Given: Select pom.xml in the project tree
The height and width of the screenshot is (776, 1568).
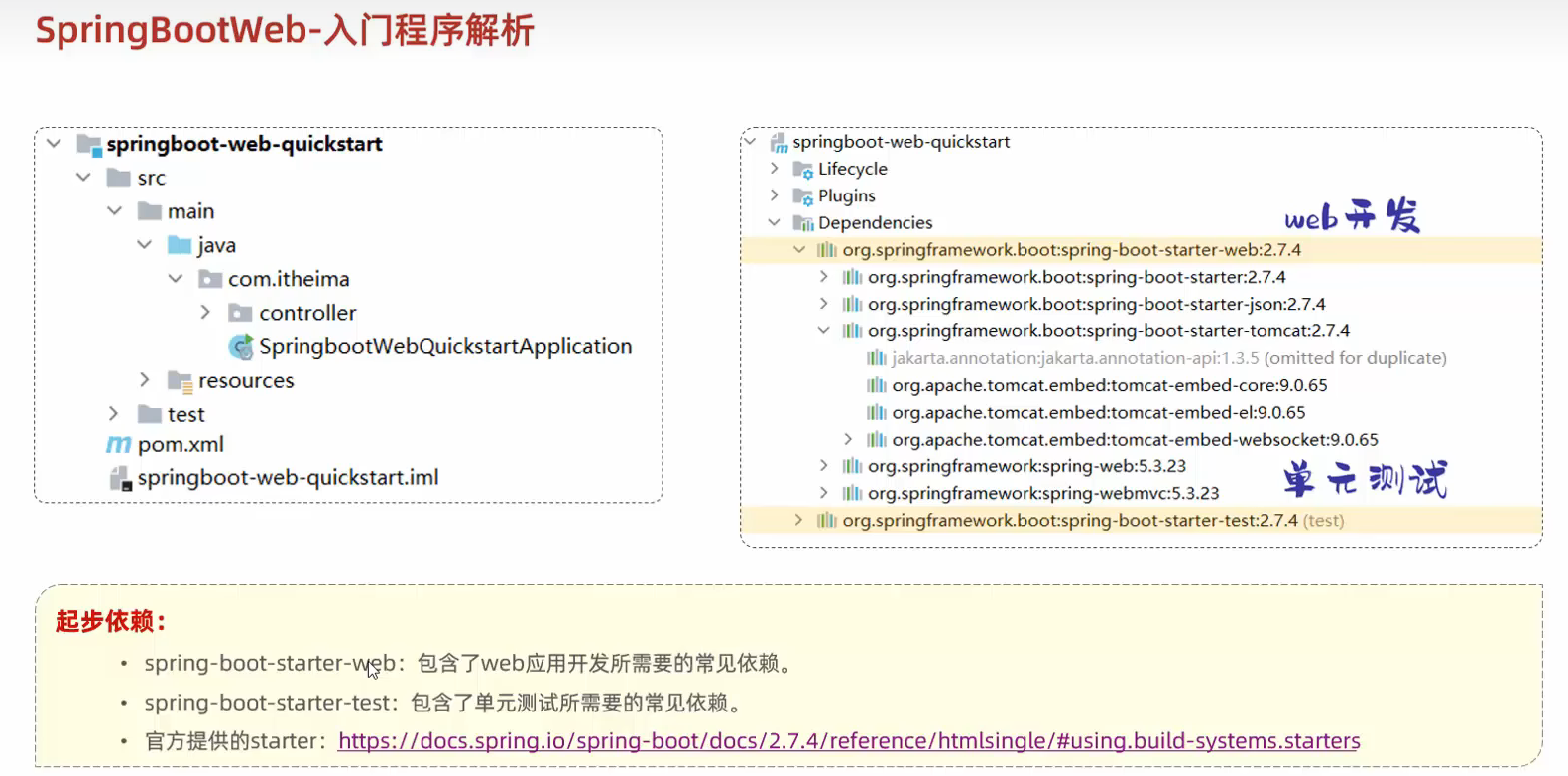Looking at the screenshot, I should tap(181, 445).
